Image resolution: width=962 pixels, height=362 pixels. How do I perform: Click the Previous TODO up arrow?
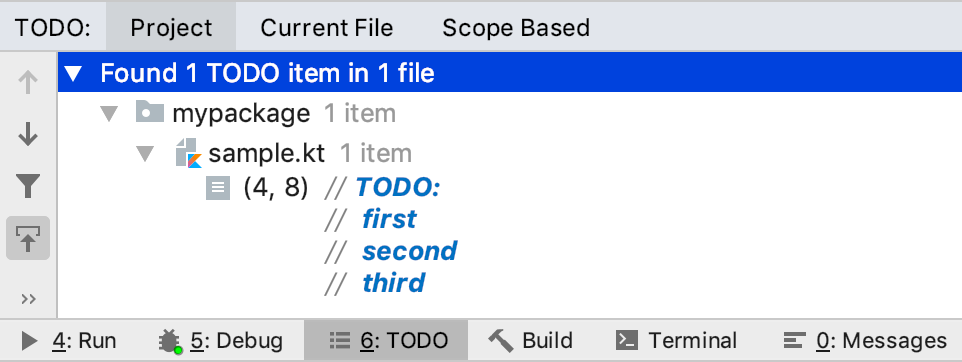click(28, 82)
